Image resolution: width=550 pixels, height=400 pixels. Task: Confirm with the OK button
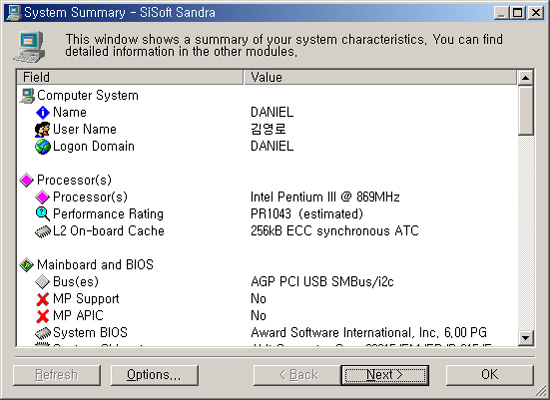click(490, 375)
